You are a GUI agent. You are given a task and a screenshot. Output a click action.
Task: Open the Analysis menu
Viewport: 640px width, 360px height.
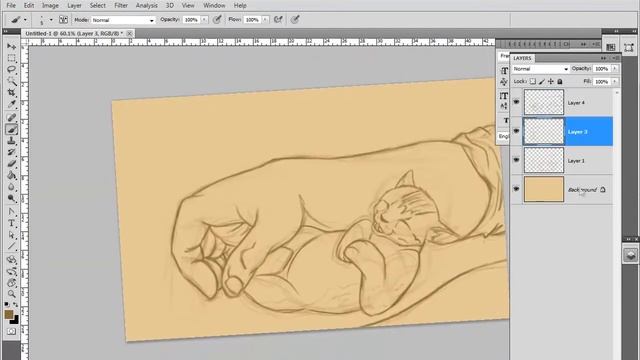tap(147, 5)
